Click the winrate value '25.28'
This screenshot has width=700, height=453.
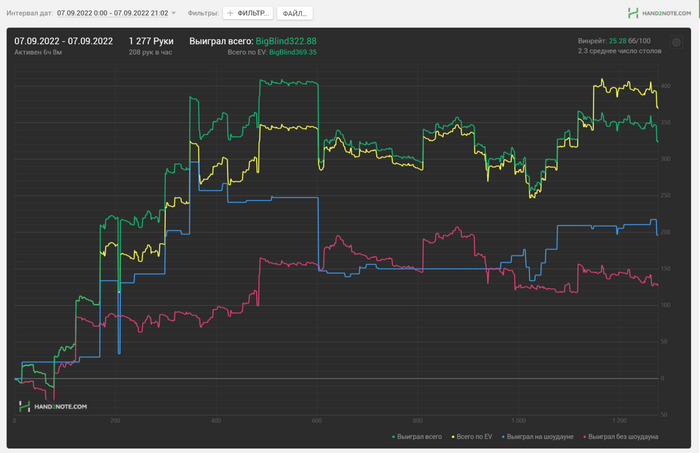[617, 41]
